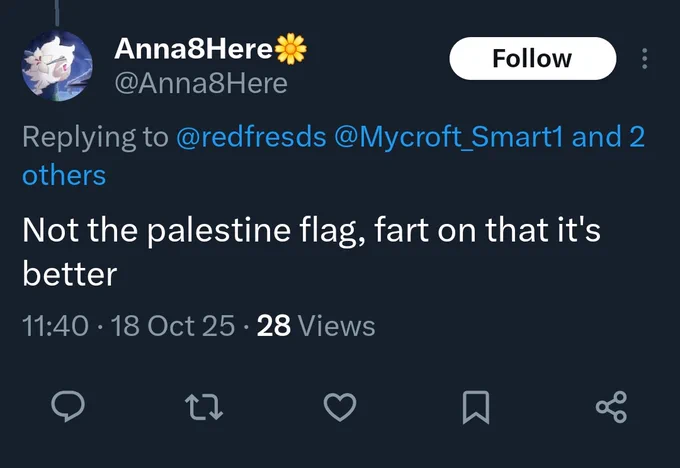Open the share icon options
This screenshot has height=468, width=680.
(611, 407)
